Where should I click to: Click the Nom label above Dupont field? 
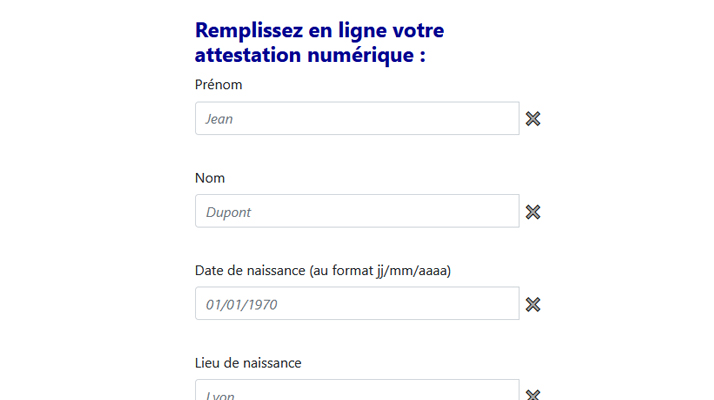coord(210,178)
